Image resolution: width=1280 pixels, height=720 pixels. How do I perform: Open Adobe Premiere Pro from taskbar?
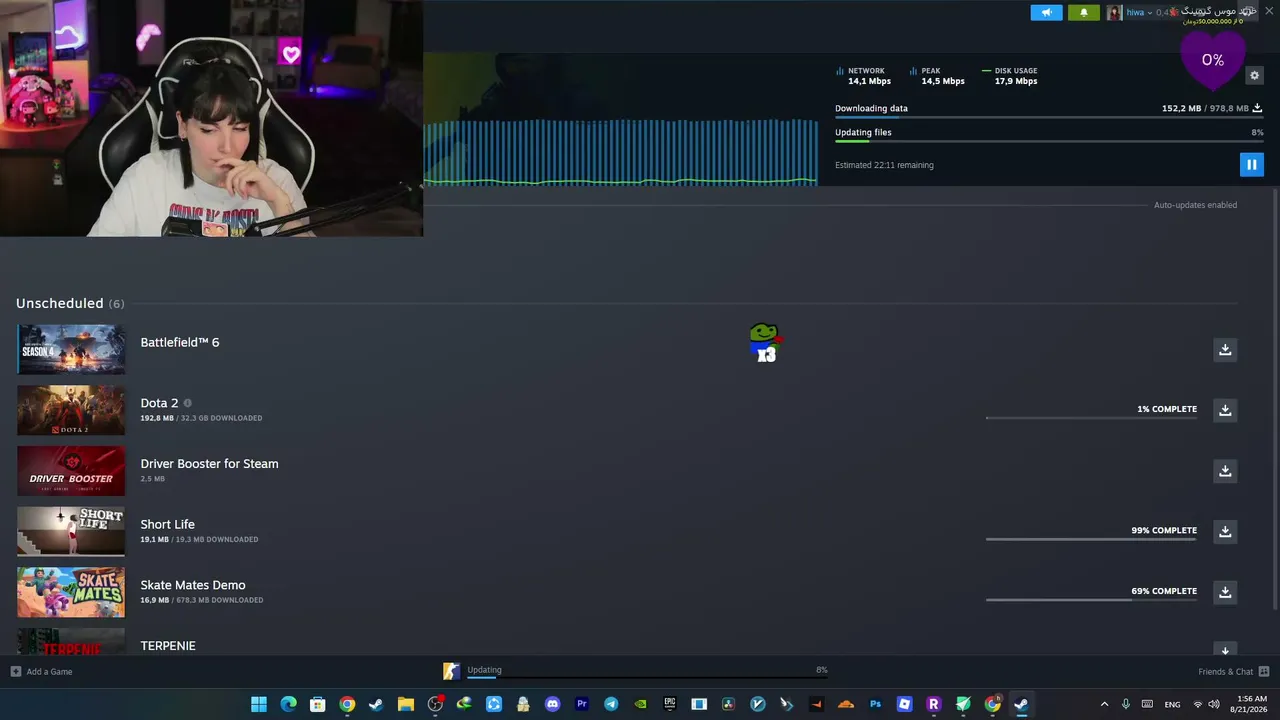(x=581, y=704)
